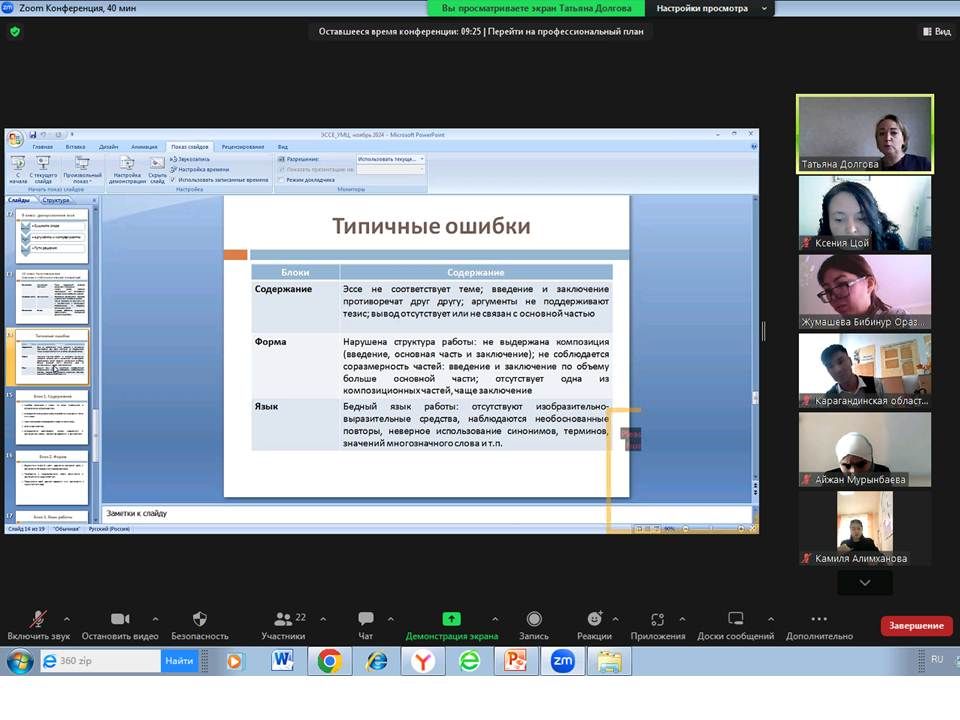The height and width of the screenshot is (720, 960).
Task: Expand audio options arrow beside microphone
Action: coord(67,619)
